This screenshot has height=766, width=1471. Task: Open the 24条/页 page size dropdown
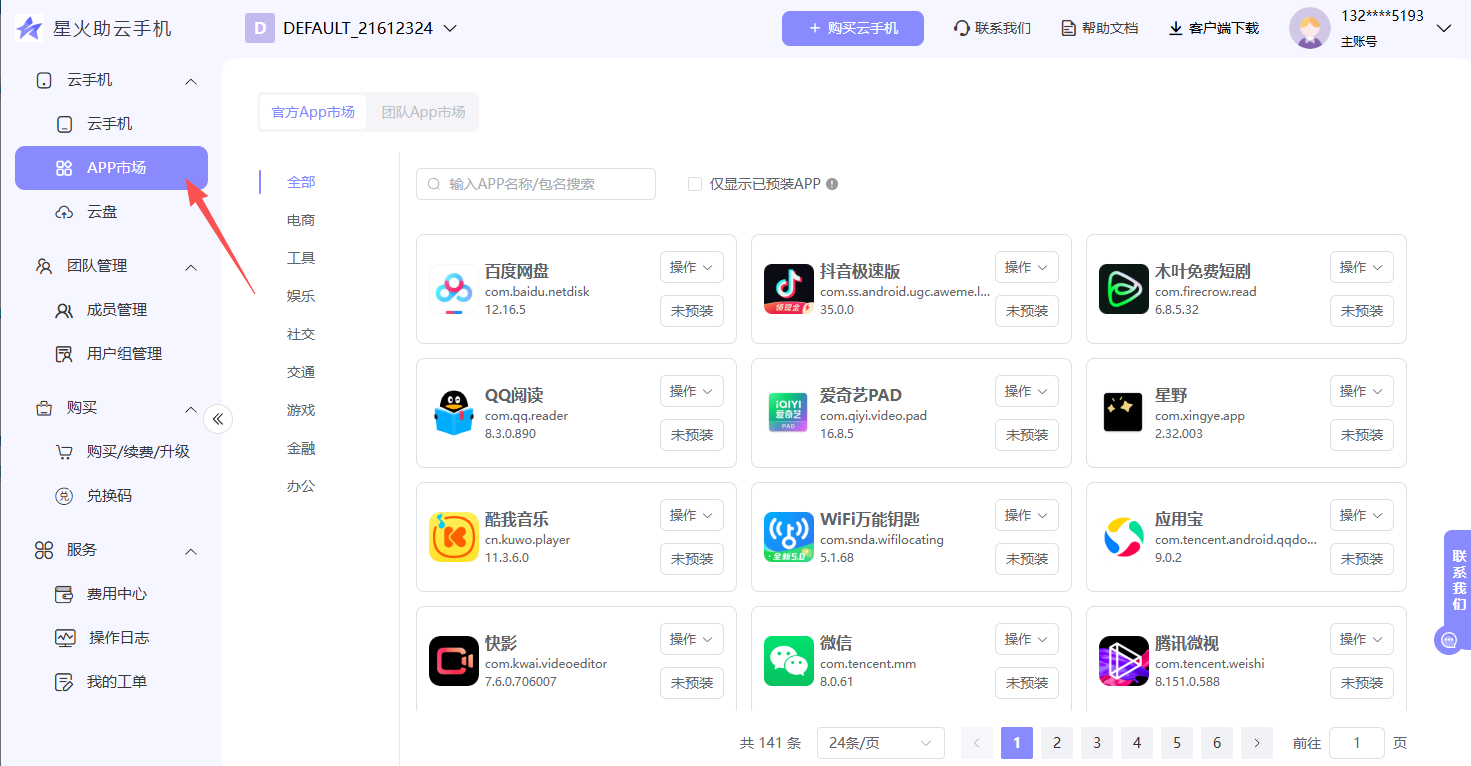pyautogui.click(x=880, y=743)
